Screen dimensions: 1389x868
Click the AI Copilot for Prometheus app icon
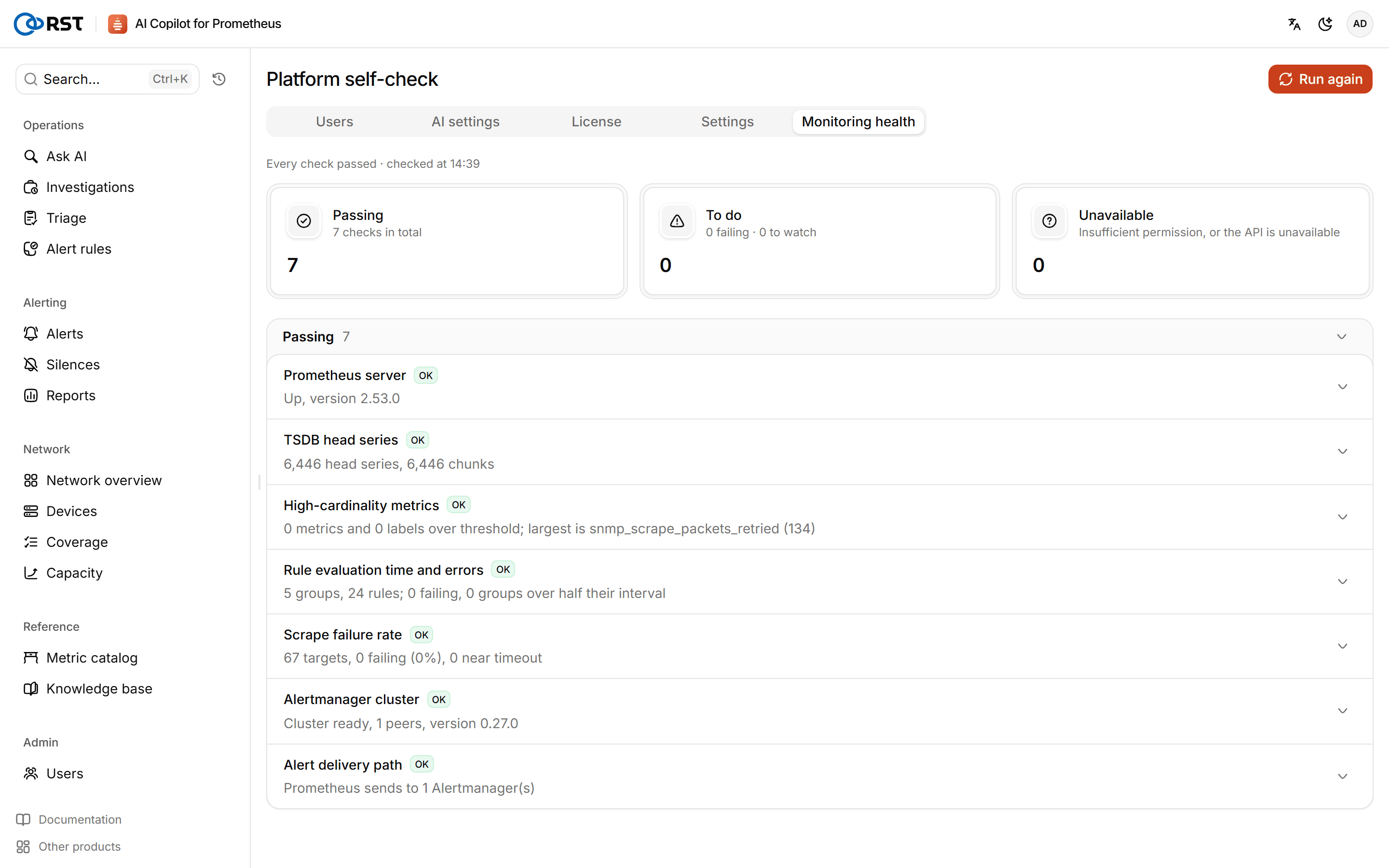point(118,24)
